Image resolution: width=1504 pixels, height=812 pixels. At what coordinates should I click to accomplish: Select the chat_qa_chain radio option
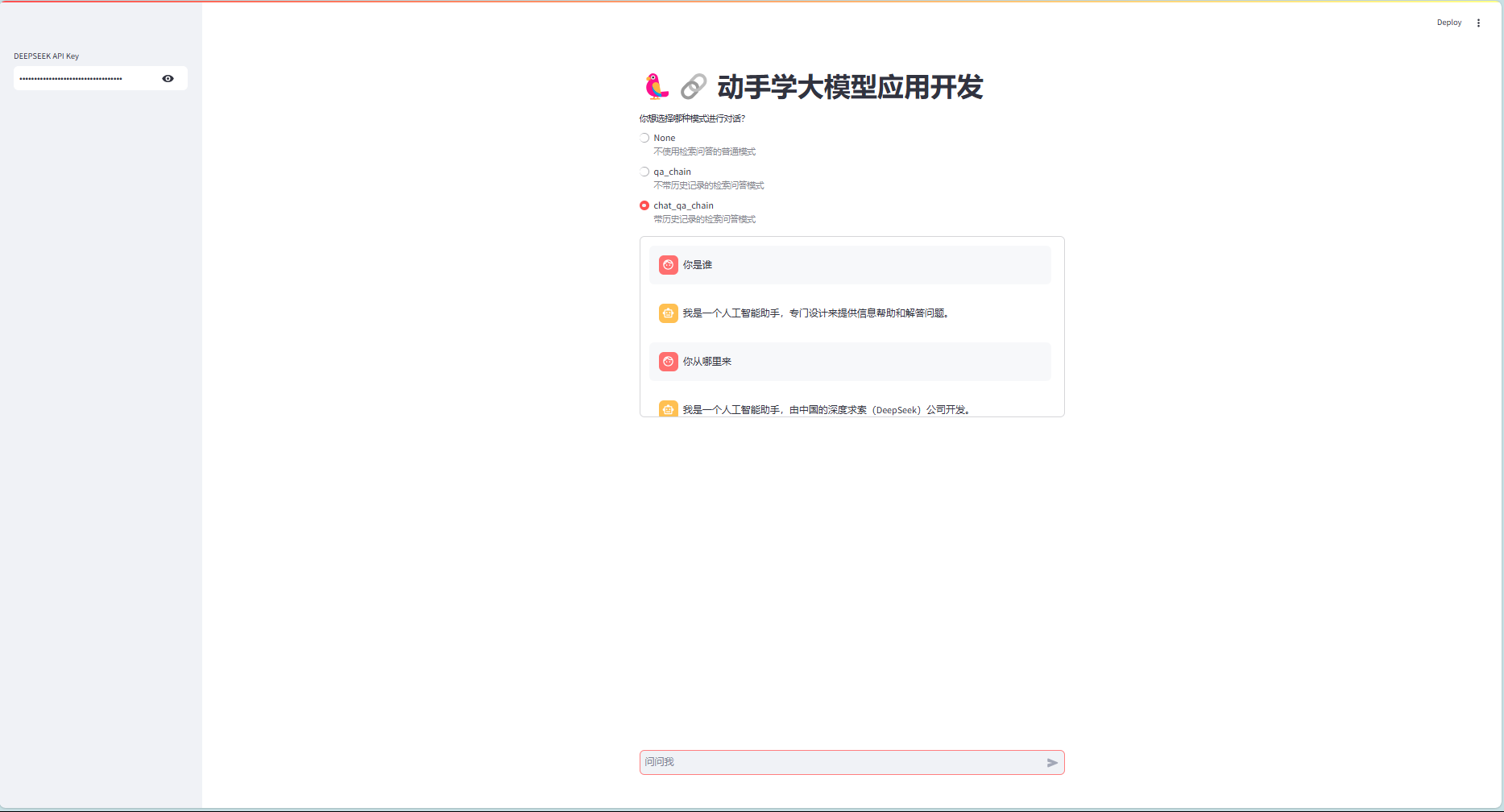point(644,205)
